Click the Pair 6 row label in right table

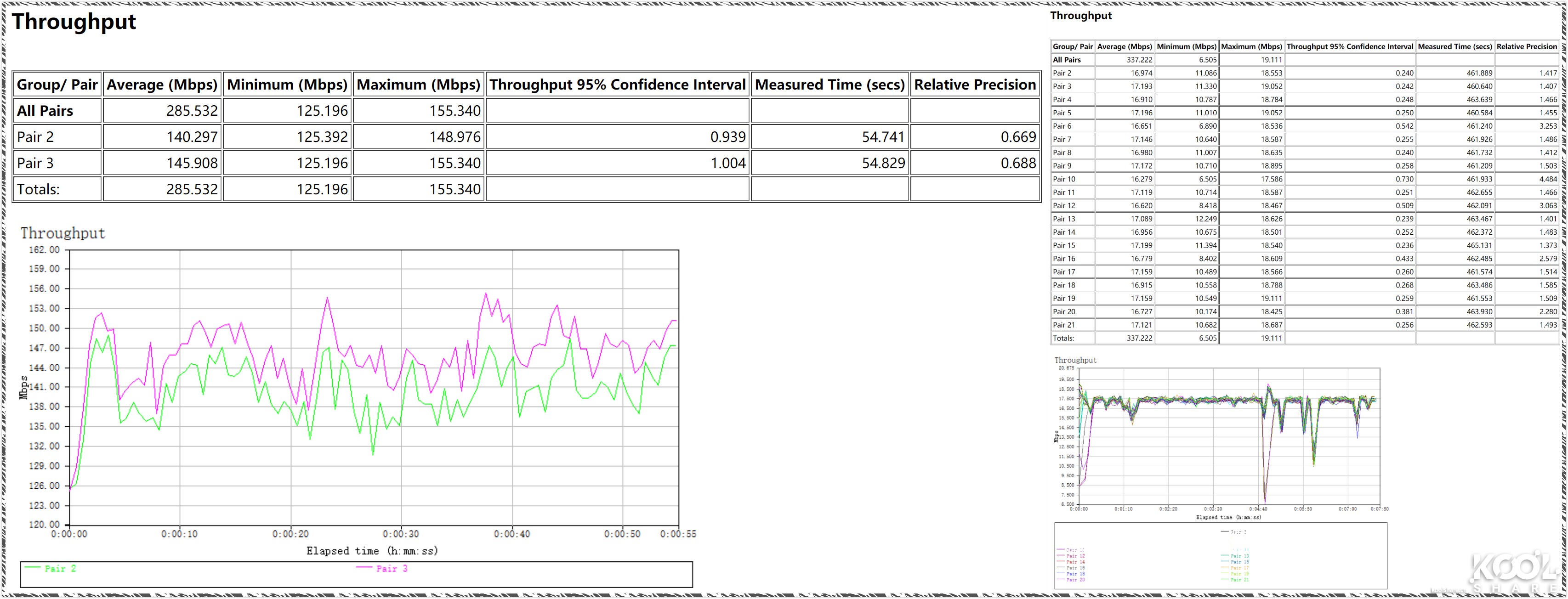click(1062, 126)
